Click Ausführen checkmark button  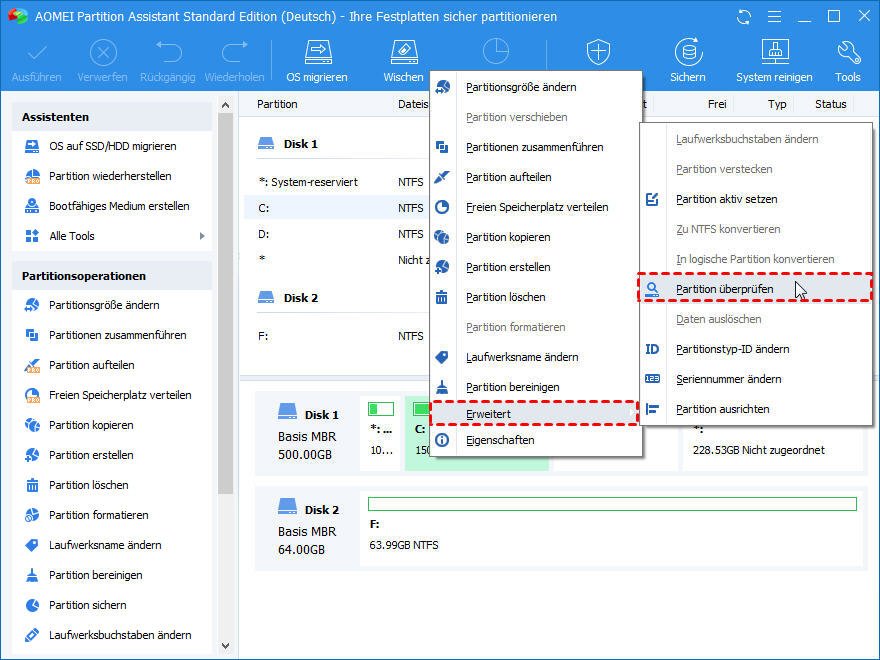36,61
